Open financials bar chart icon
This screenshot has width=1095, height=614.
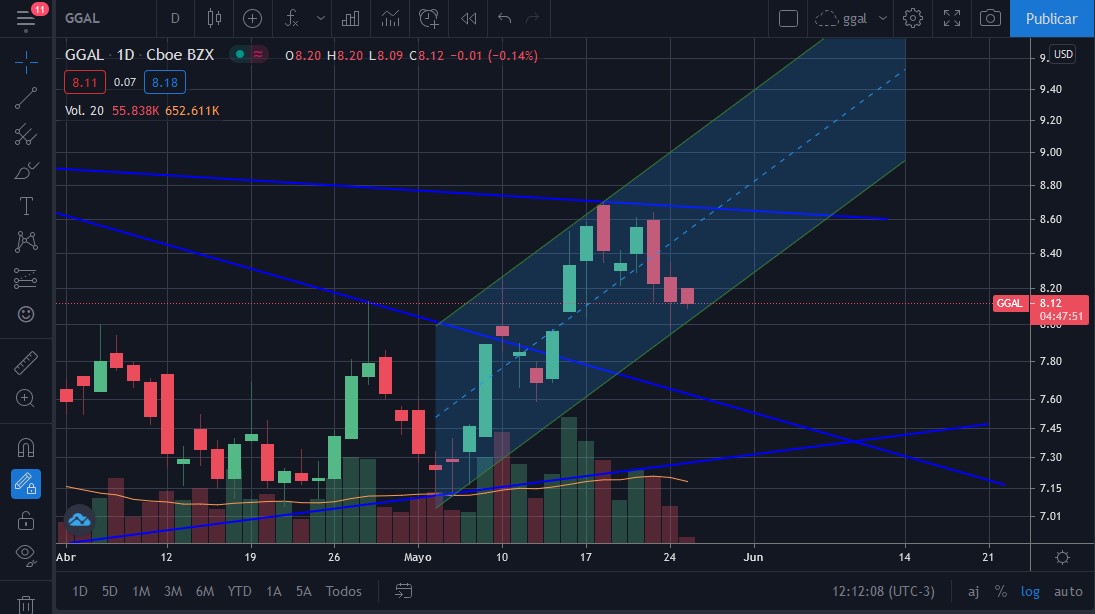(351, 19)
